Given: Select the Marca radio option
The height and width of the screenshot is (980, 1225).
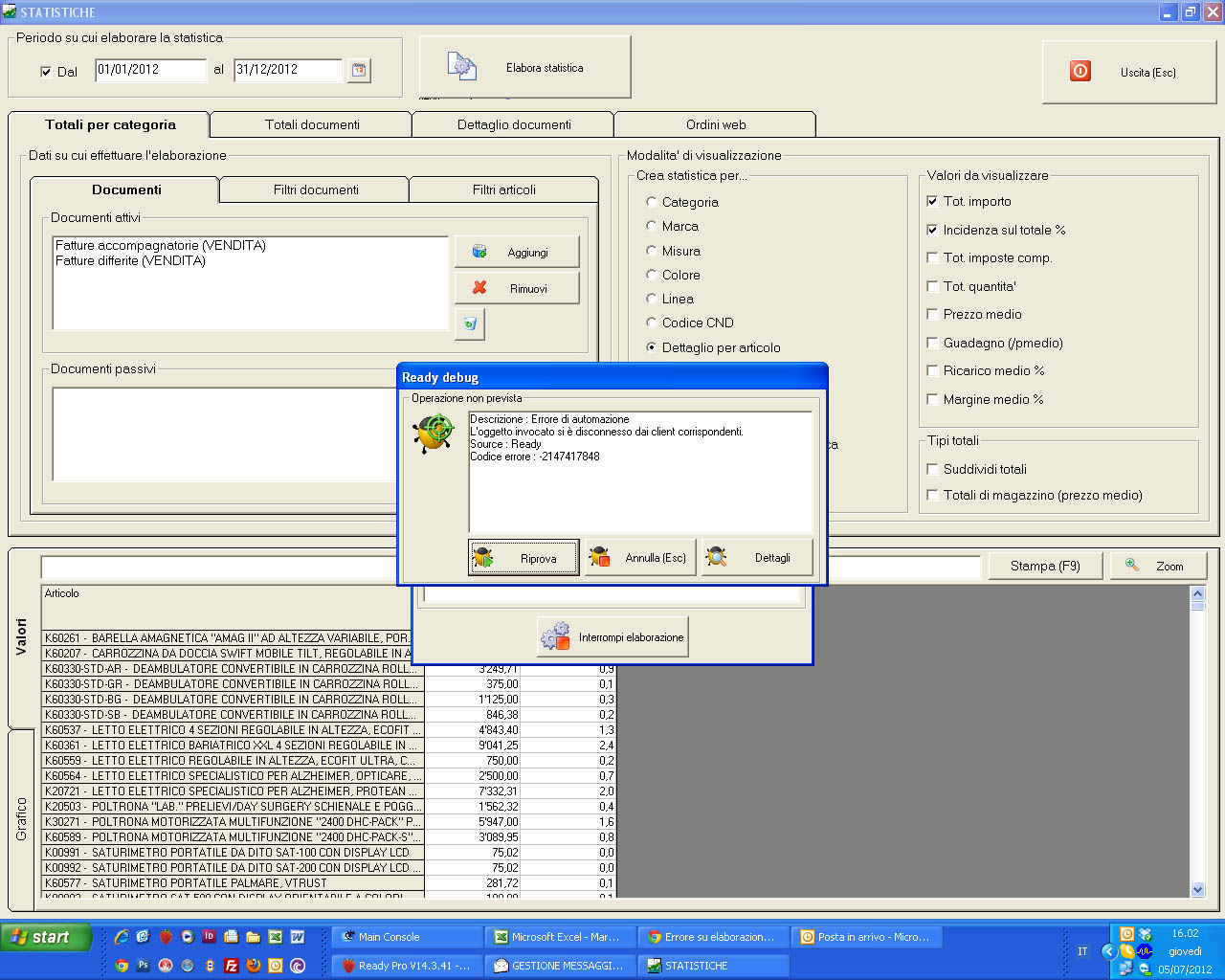Looking at the screenshot, I should pos(652,226).
